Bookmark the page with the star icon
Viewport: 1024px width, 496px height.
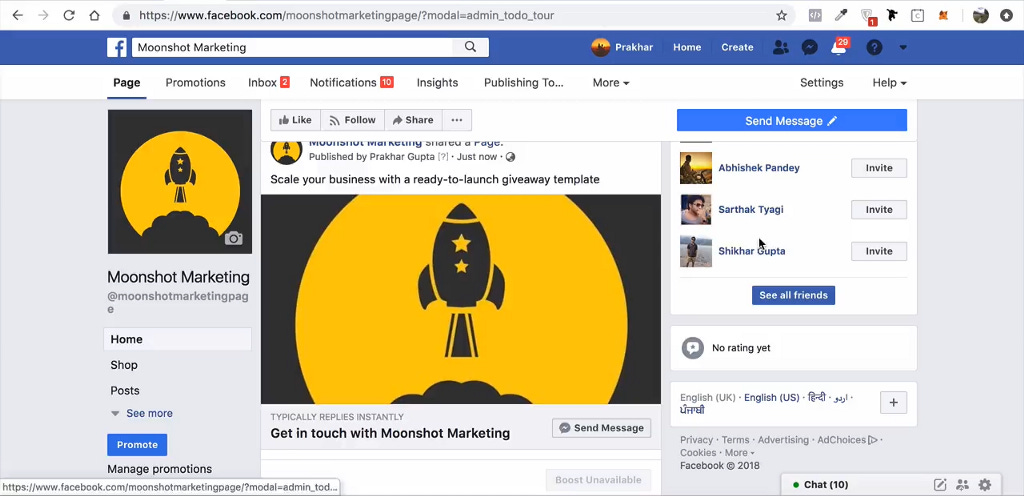tap(781, 15)
